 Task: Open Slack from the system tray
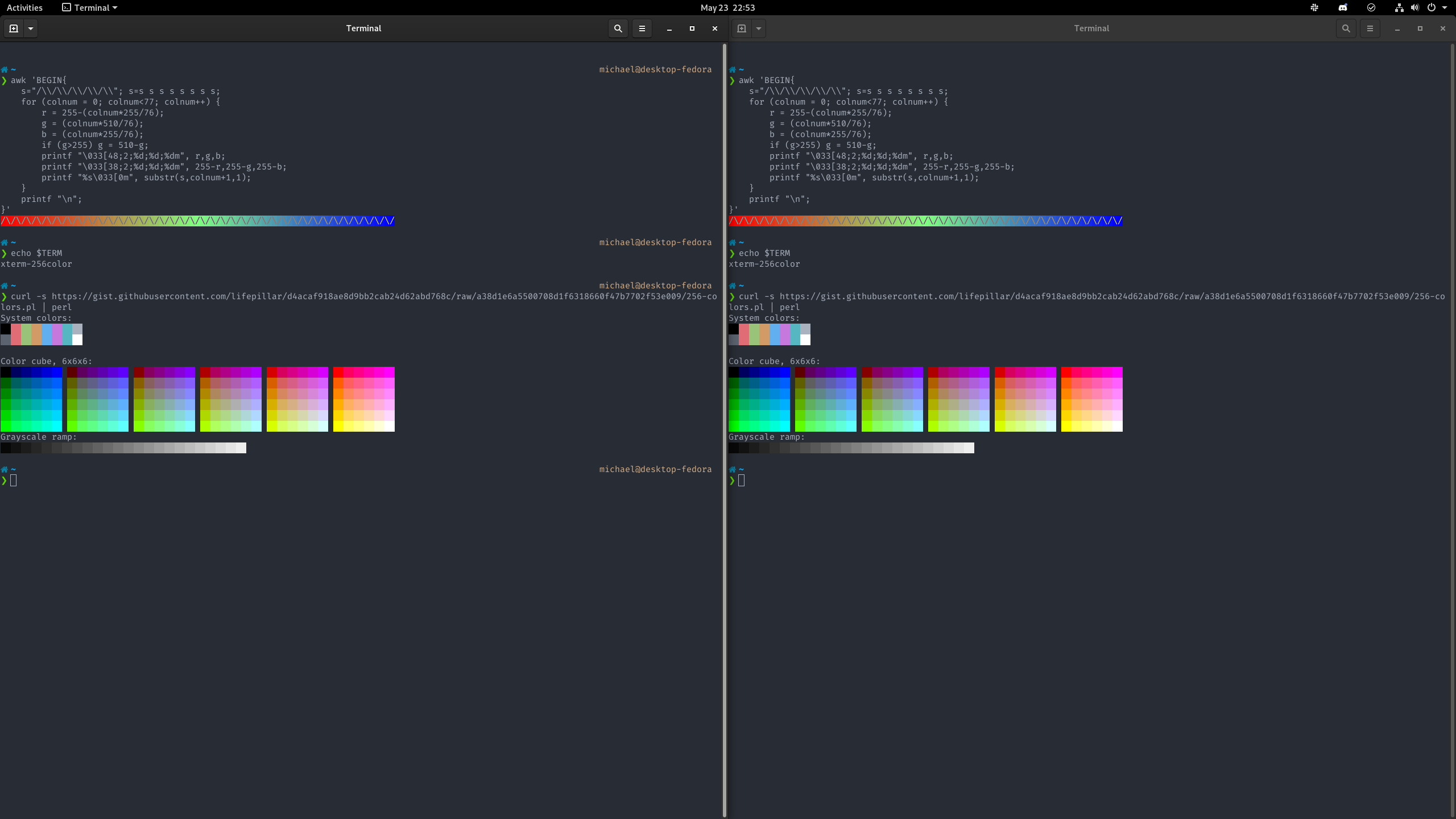1314,7
